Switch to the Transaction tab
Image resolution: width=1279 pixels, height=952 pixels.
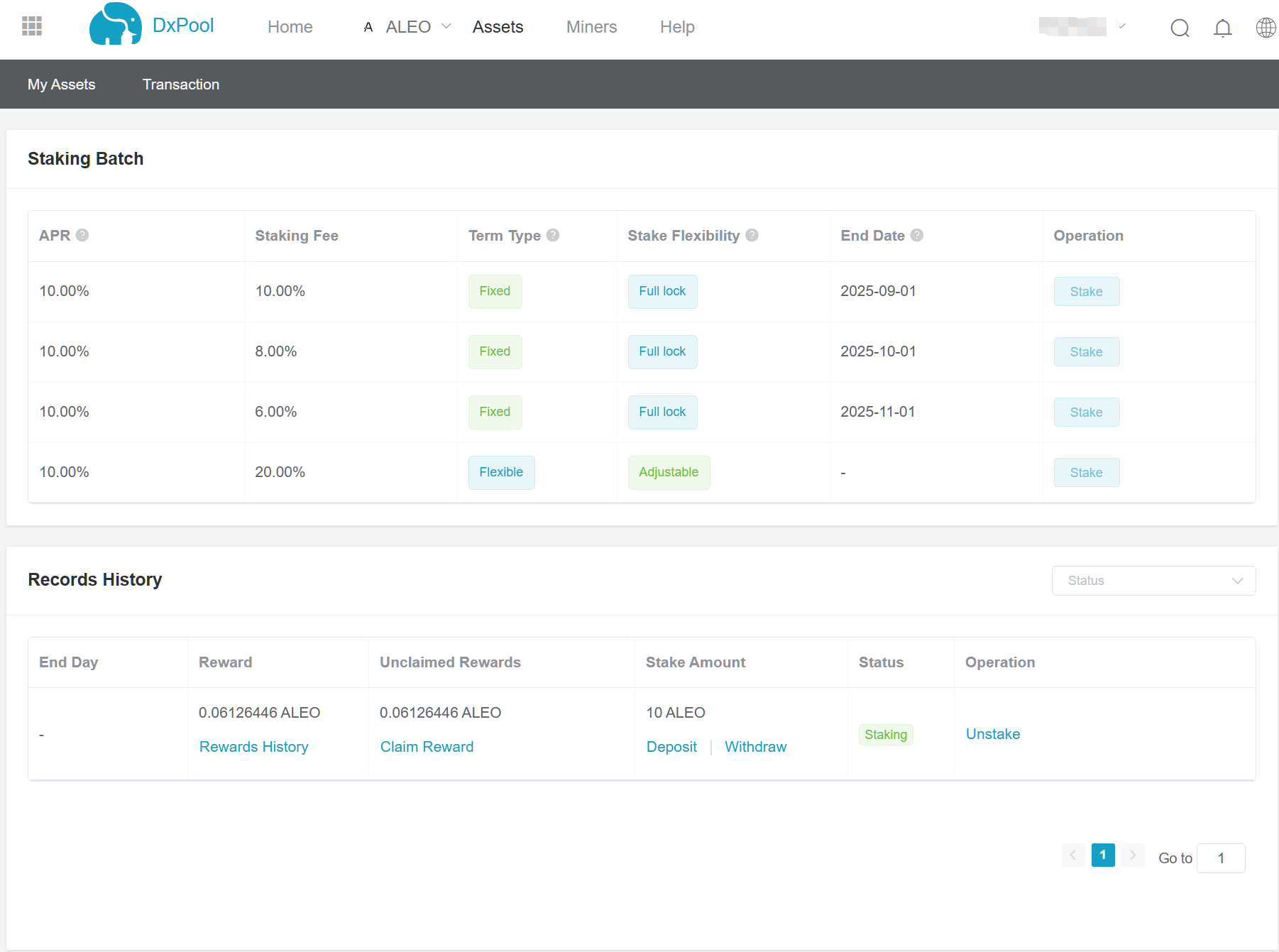click(181, 84)
